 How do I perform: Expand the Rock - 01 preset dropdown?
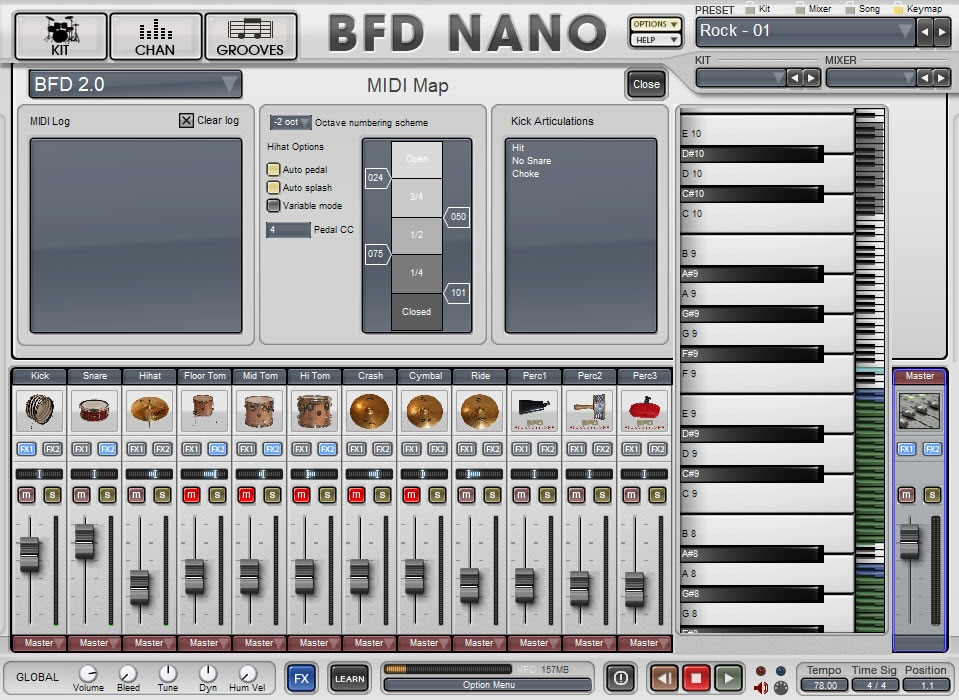805,31
